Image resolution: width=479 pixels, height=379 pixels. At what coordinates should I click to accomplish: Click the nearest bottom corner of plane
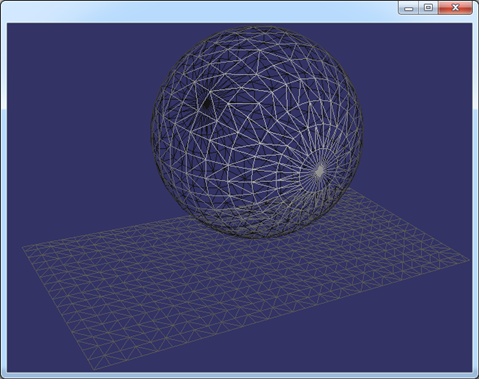(x=94, y=370)
